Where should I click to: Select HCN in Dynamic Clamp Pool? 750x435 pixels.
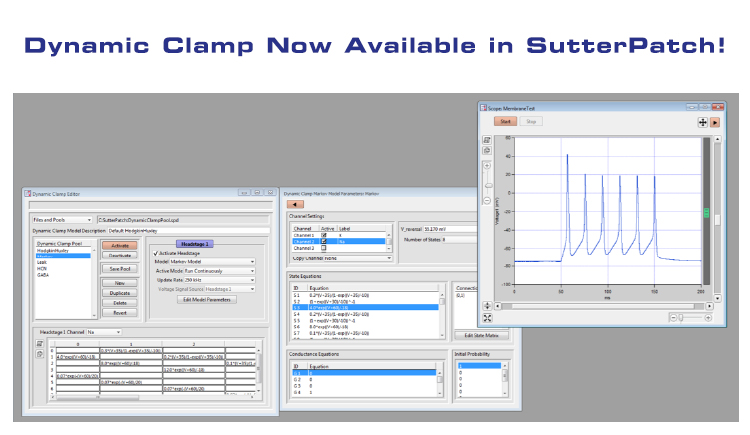[42, 268]
